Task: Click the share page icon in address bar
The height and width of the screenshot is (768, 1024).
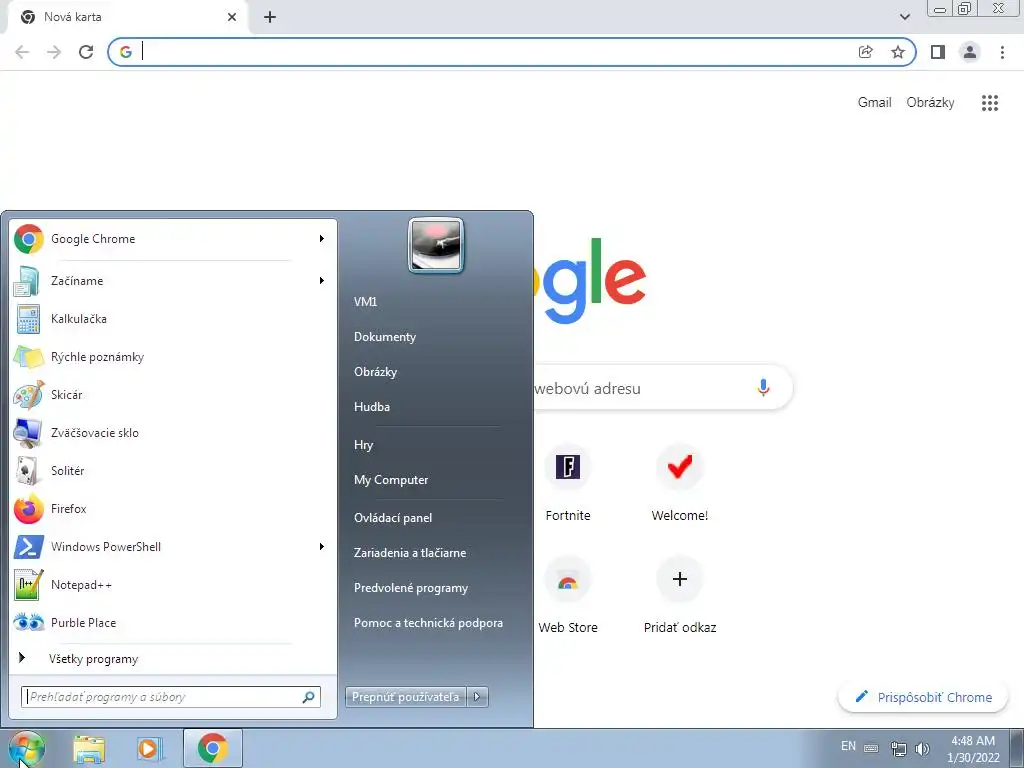Action: [866, 52]
